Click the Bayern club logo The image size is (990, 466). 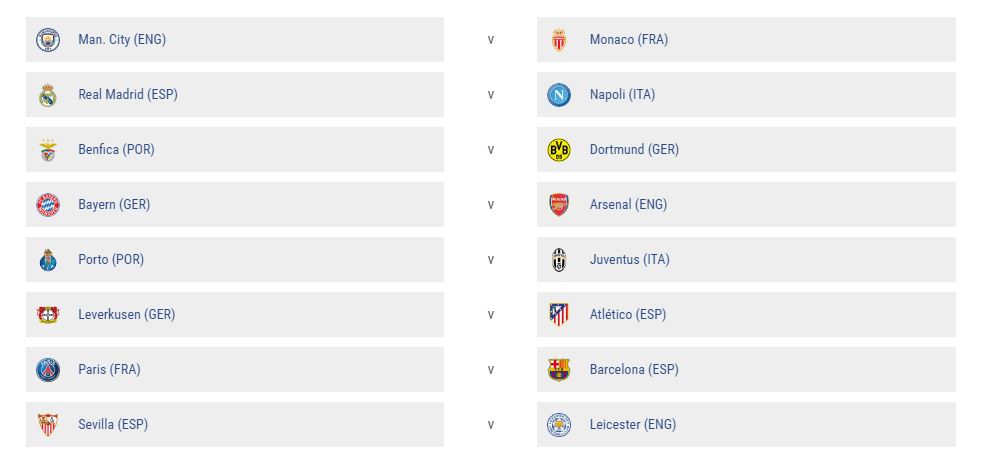(48, 205)
